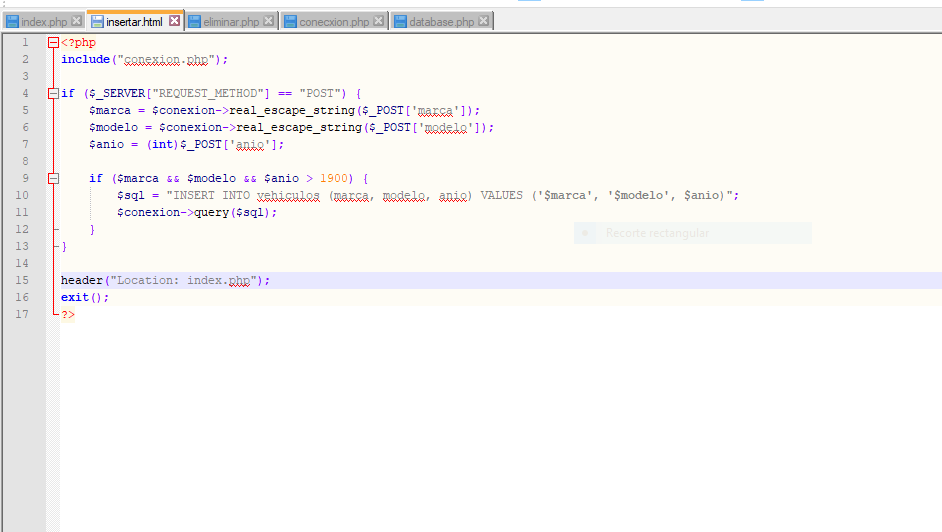Click the disk icon on conecxion.php tab
The height and width of the screenshot is (532, 942).
(290, 21)
